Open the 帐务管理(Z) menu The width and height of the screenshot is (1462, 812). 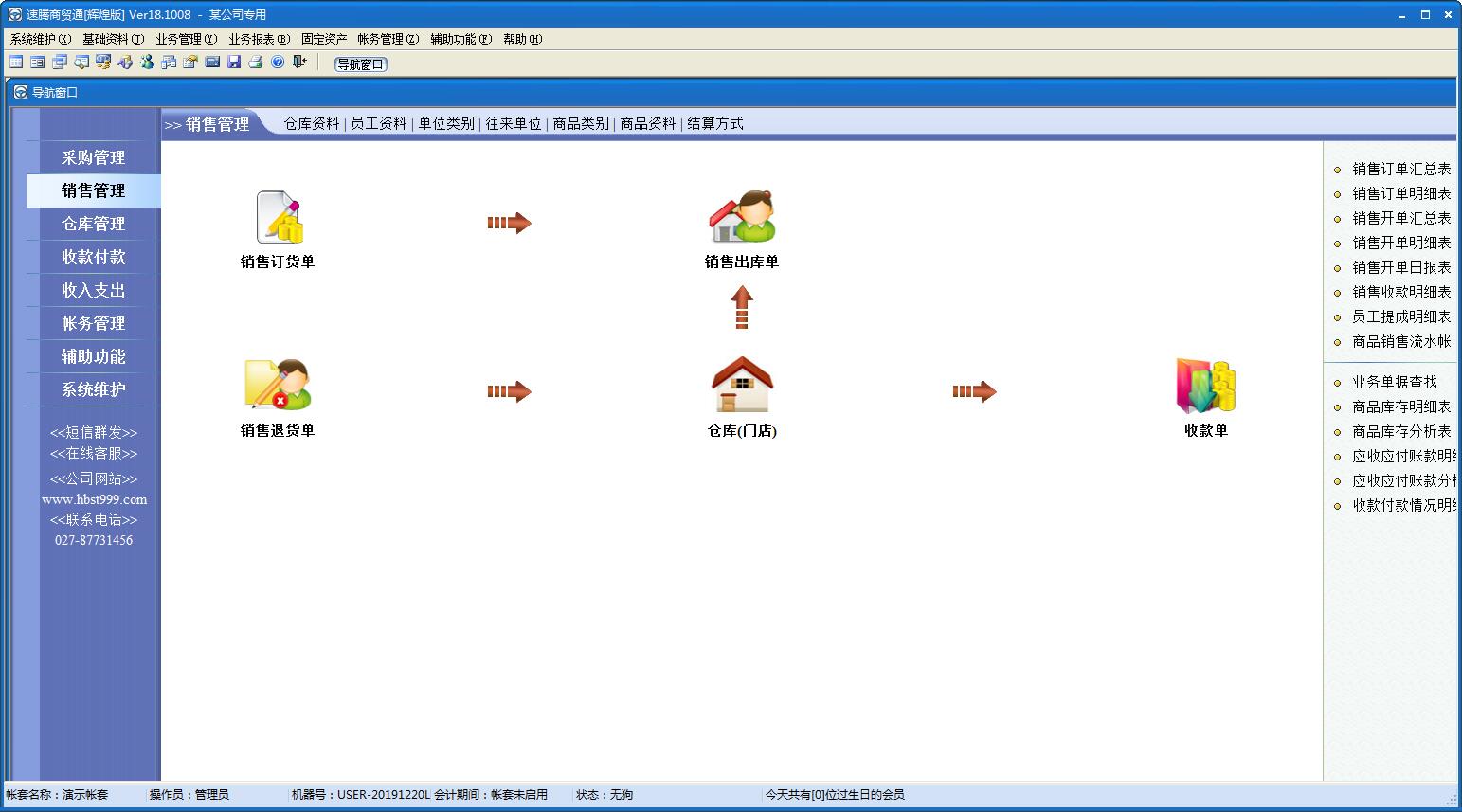388,39
